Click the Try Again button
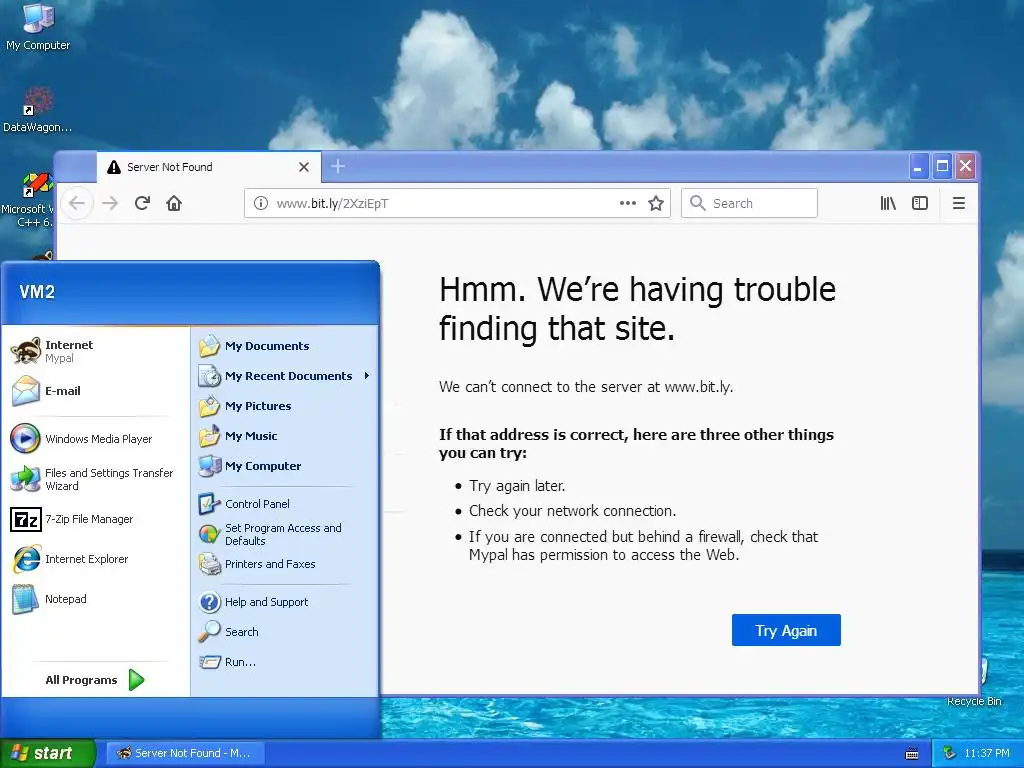This screenshot has width=1024, height=768. coord(786,630)
